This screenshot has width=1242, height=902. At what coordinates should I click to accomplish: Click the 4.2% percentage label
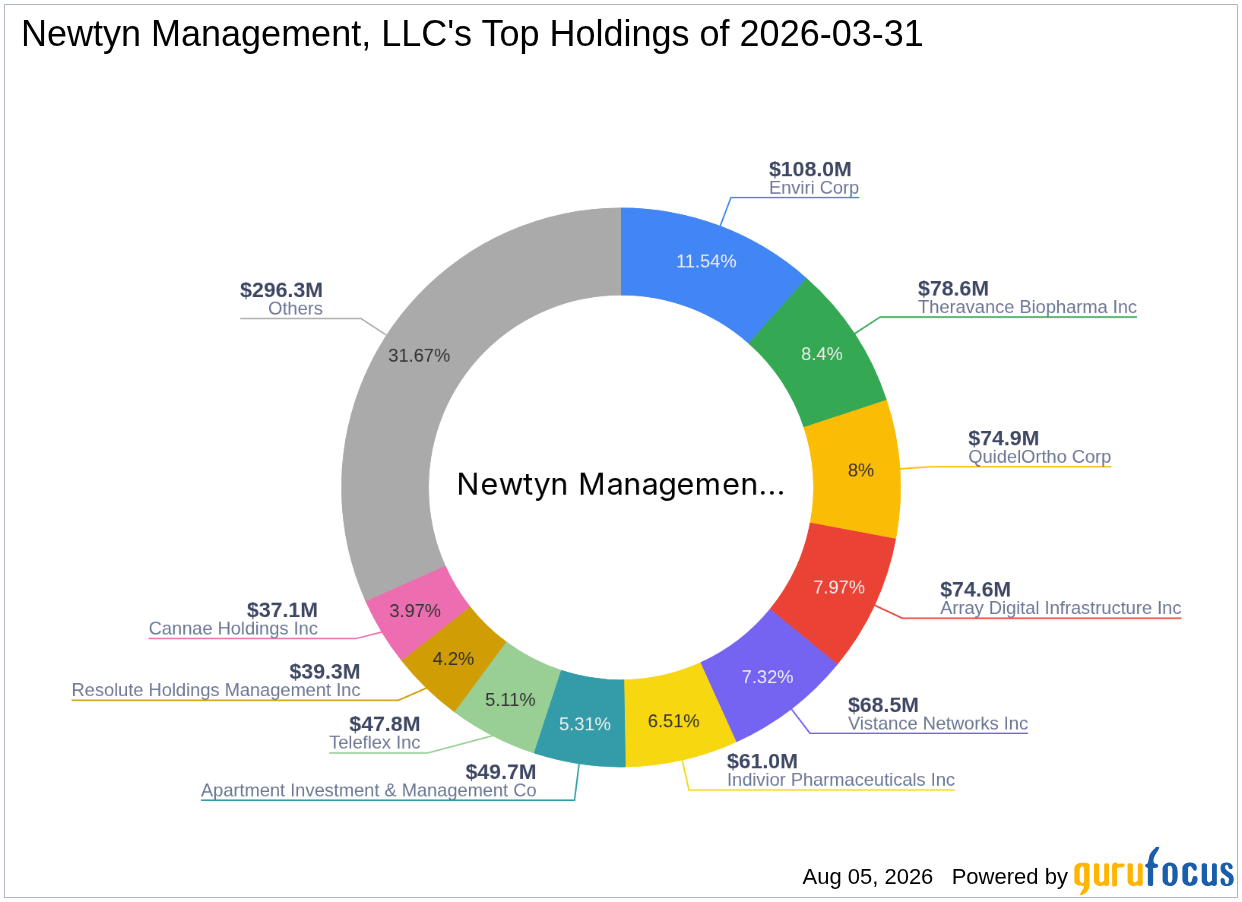pos(452,659)
